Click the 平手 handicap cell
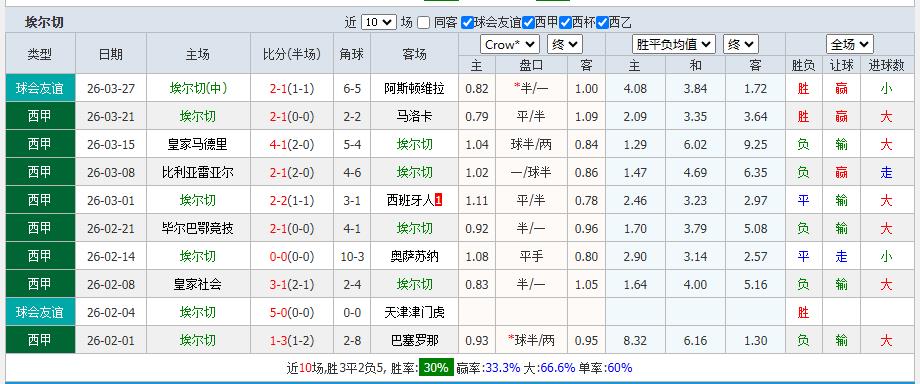Viewport: 920px width, 384px height. [x=531, y=257]
